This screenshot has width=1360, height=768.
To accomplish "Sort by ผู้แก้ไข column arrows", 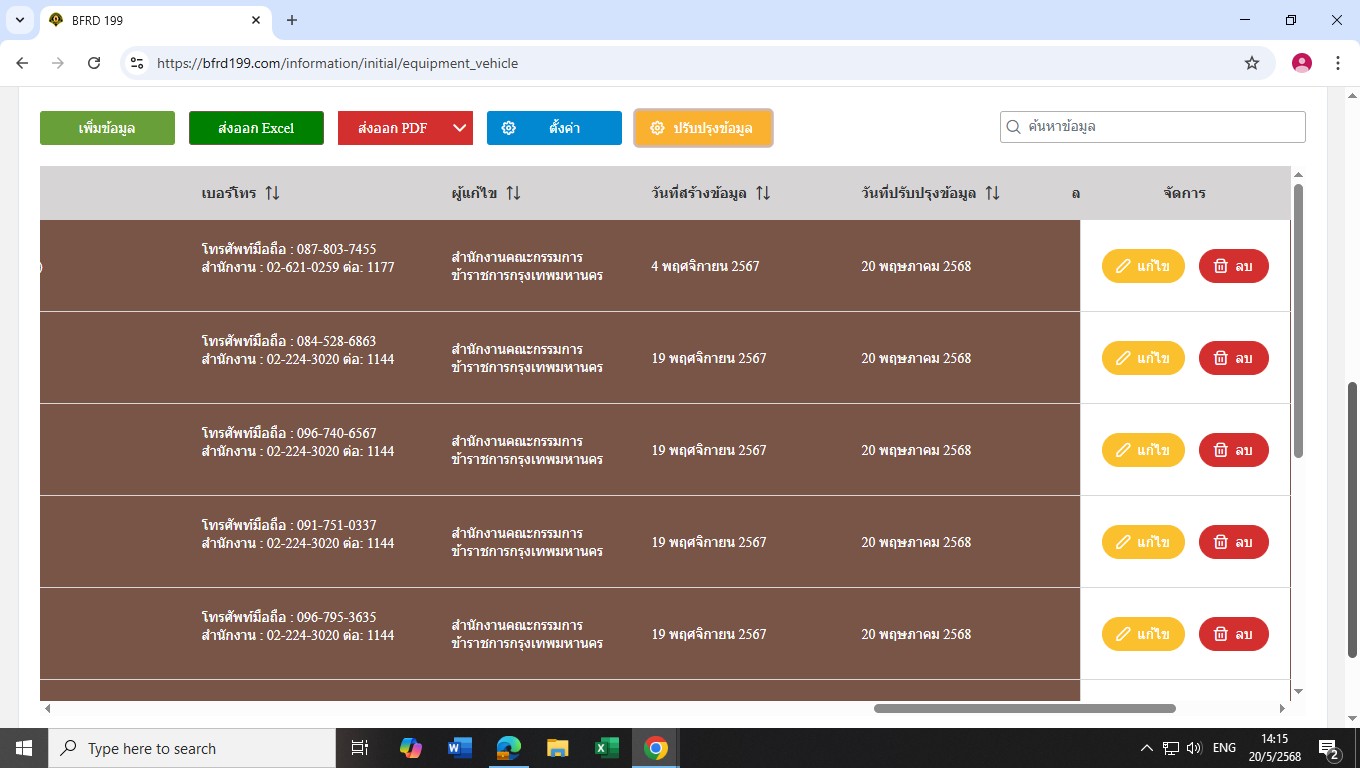I will (513, 193).
